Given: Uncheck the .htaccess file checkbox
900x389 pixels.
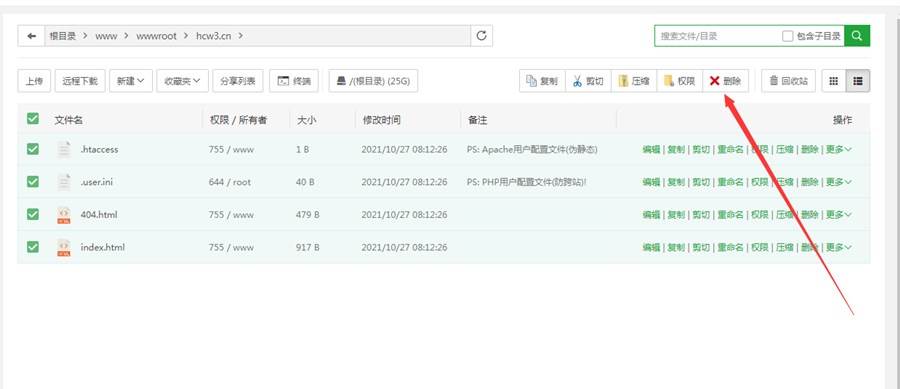Looking at the screenshot, I should point(33,149).
